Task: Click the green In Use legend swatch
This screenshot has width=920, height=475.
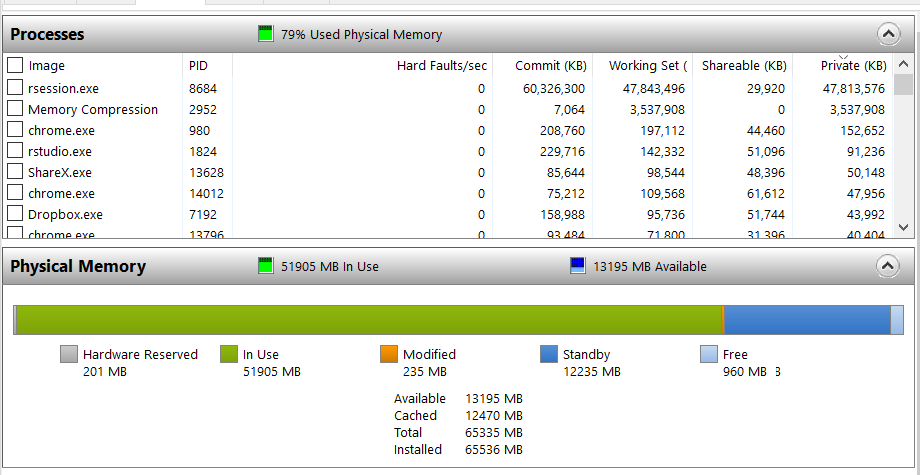Action: tap(229, 354)
